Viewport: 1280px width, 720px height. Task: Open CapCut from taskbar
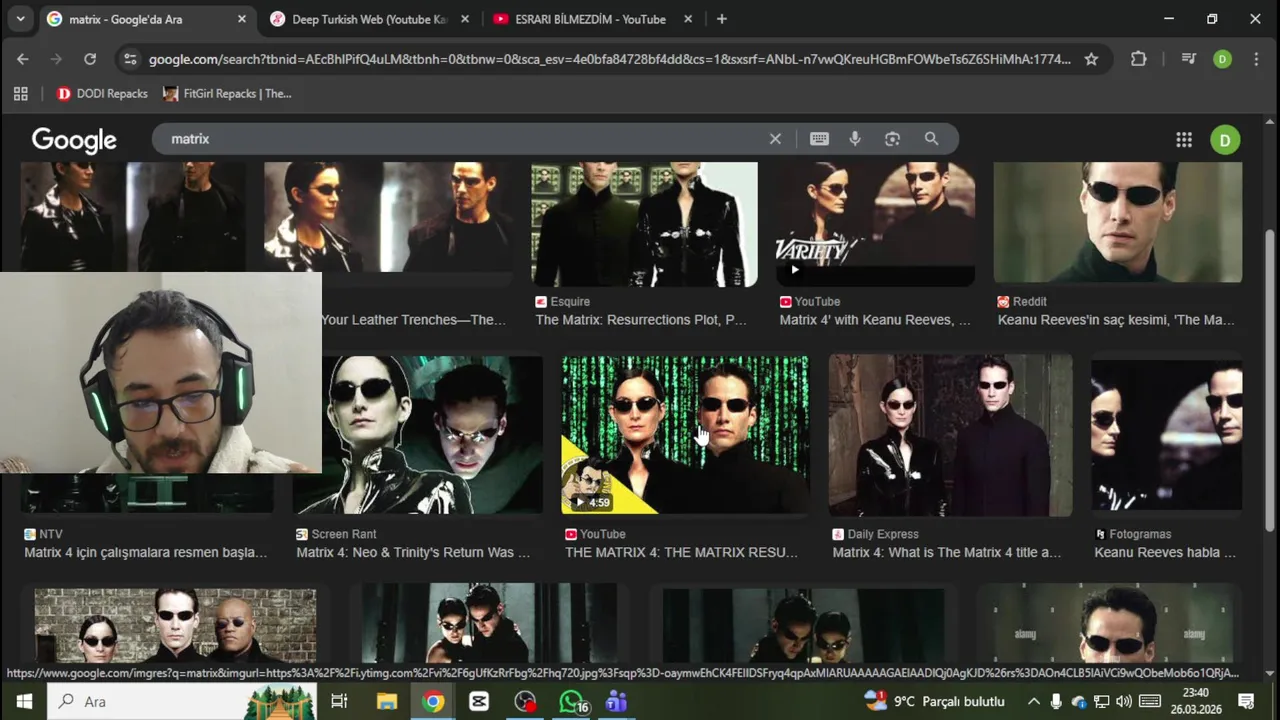pyautogui.click(x=479, y=701)
